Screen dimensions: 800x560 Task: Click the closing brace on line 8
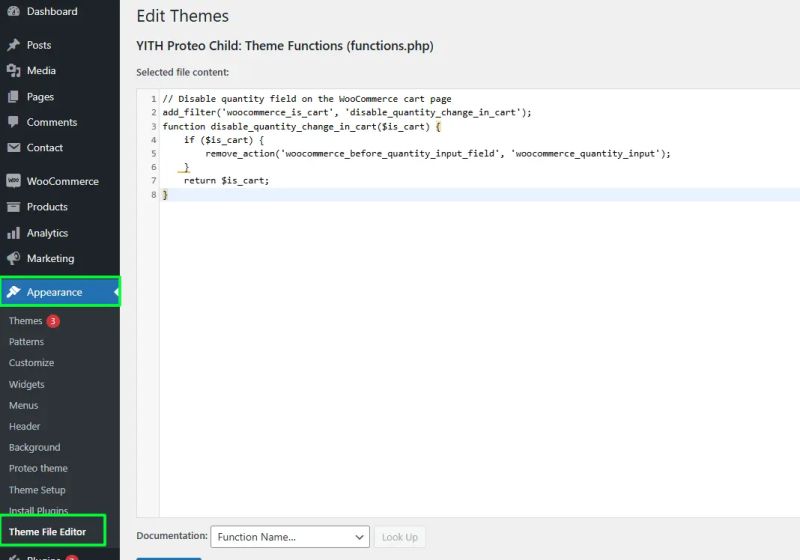(x=165, y=194)
